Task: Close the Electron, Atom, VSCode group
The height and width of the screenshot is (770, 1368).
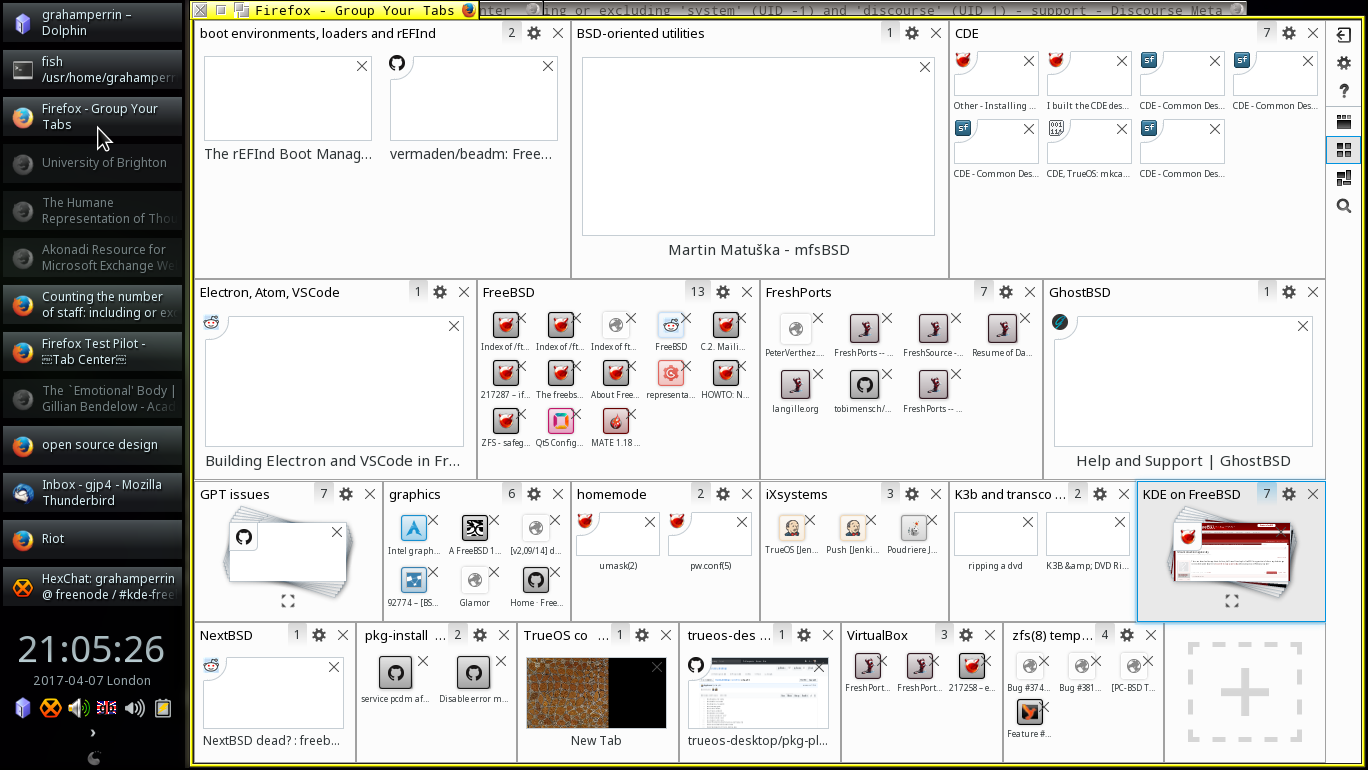Action: (464, 292)
